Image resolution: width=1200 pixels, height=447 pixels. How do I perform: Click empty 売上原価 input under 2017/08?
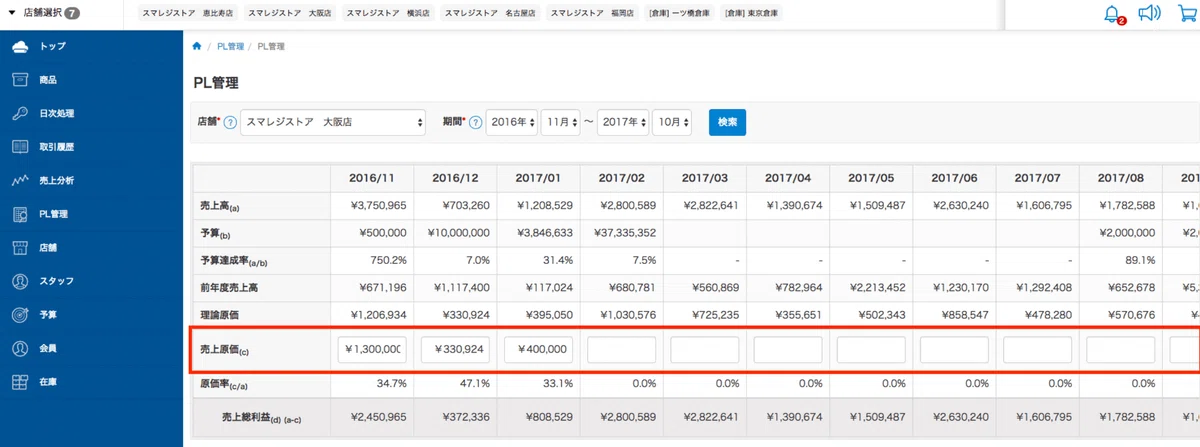pyautogui.click(x=1120, y=350)
